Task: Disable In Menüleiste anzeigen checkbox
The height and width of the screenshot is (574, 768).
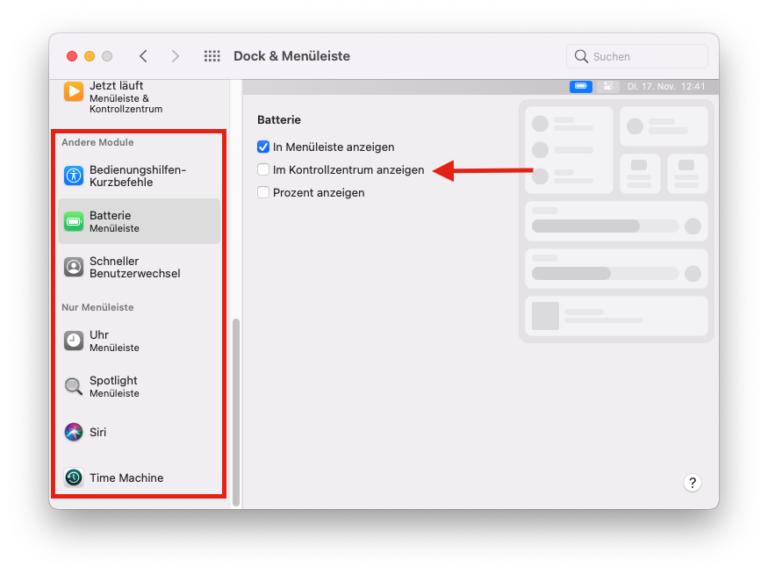Action: (263, 147)
